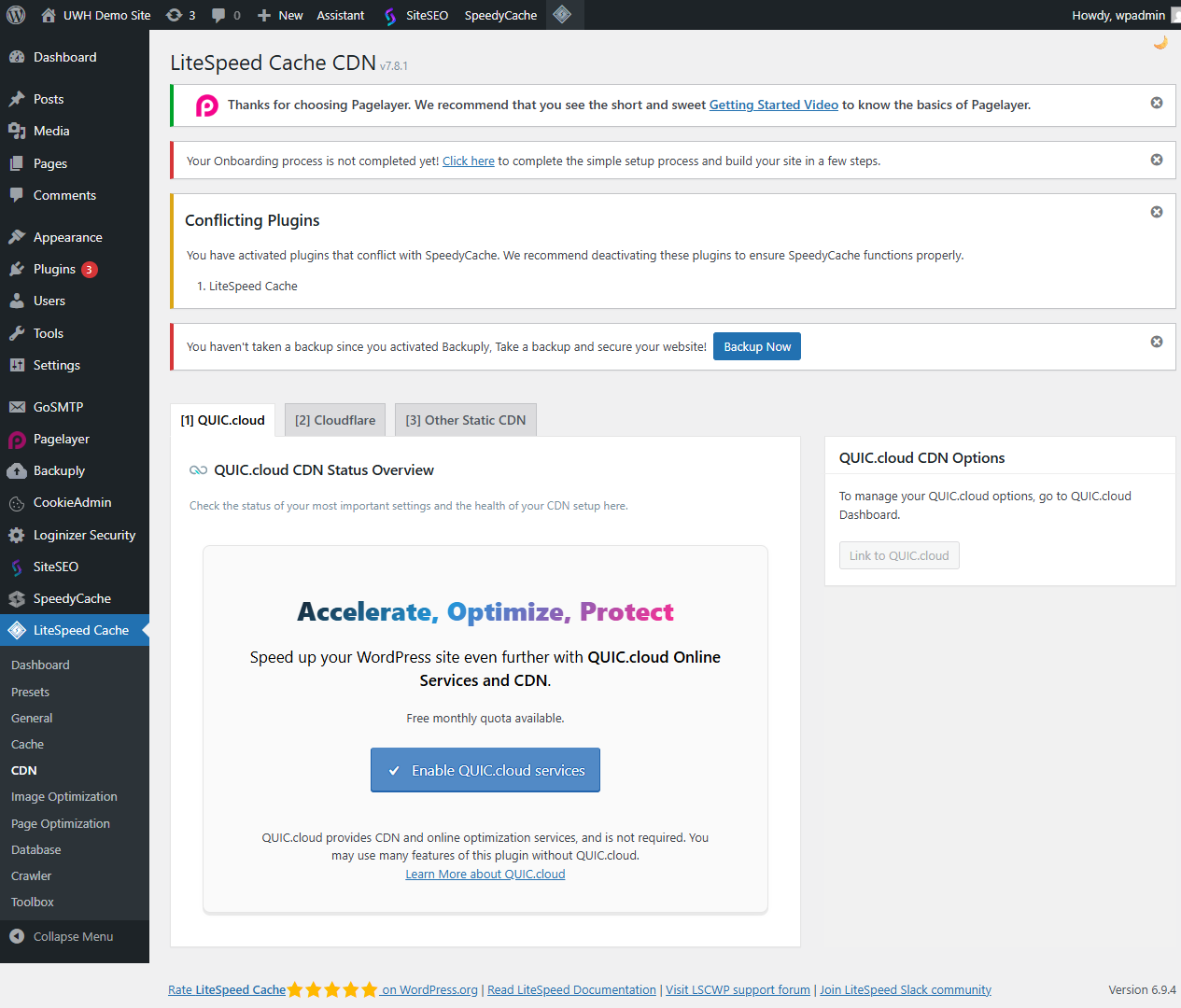1181x1008 pixels.
Task: Join LiteSpeed Slack community link
Action: (x=906, y=989)
